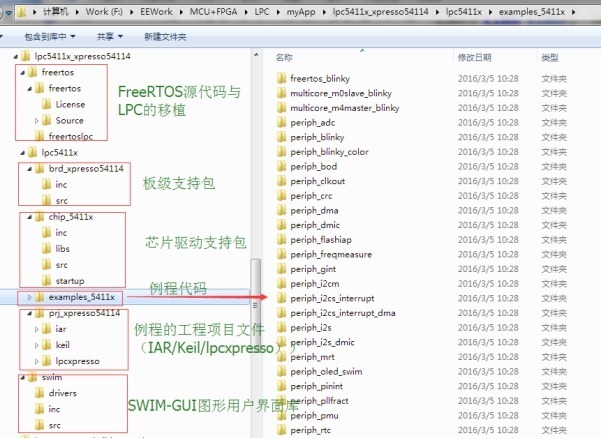Collapse the lpc5411x_xpresso54114 root tree node

15,57
